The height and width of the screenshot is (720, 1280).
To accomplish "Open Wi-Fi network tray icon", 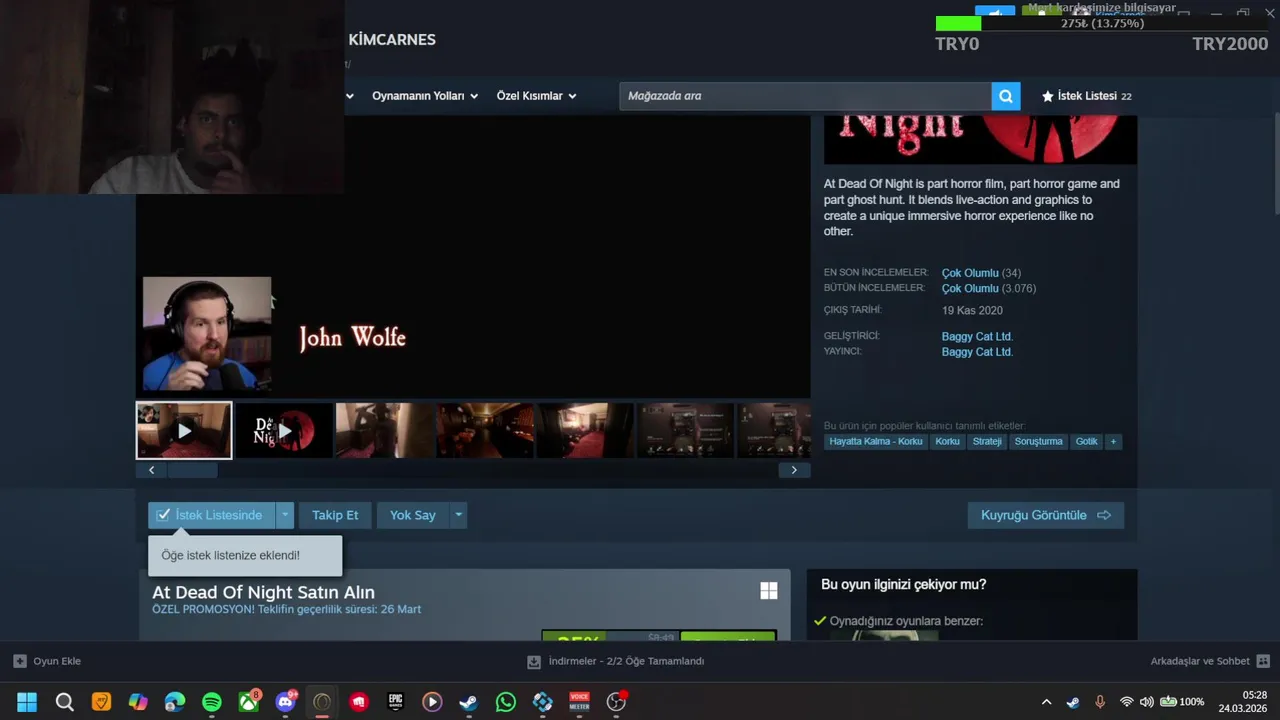I will [x=1127, y=702].
